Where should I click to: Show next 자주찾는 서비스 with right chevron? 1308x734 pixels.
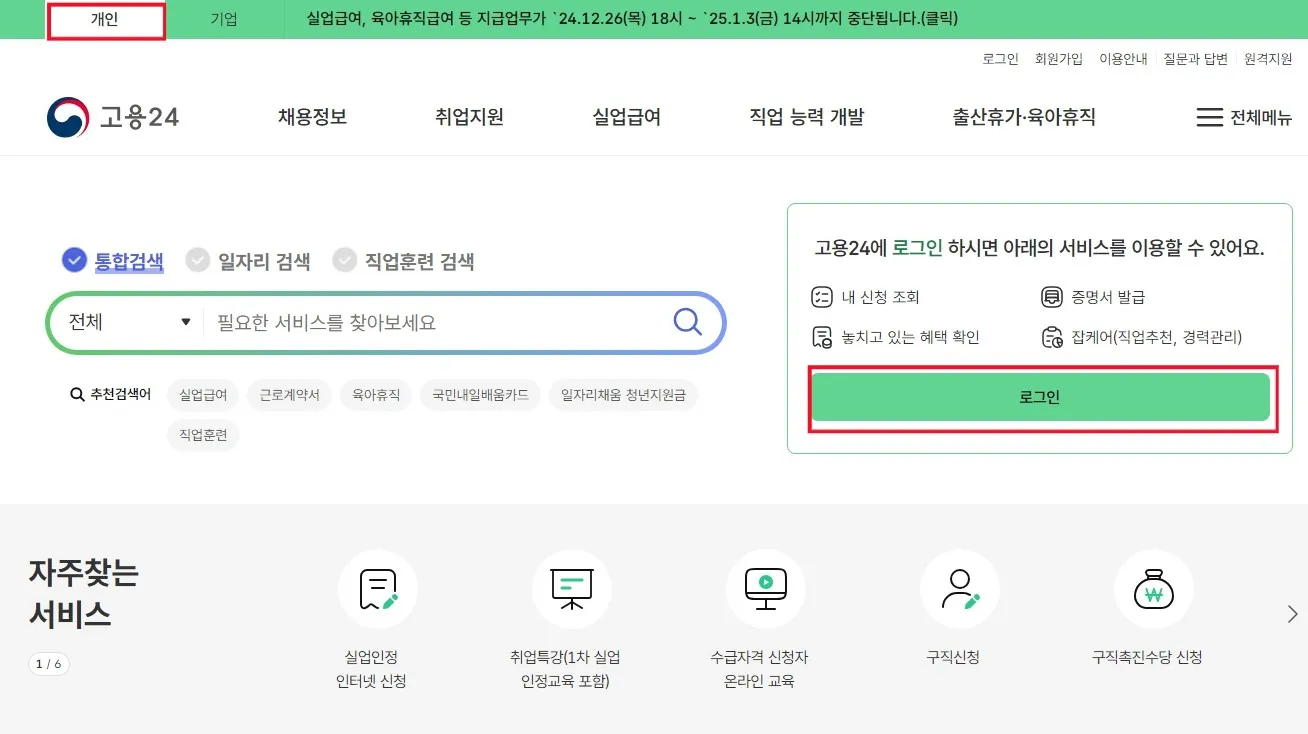pyautogui.click(x=1292, y=614)
